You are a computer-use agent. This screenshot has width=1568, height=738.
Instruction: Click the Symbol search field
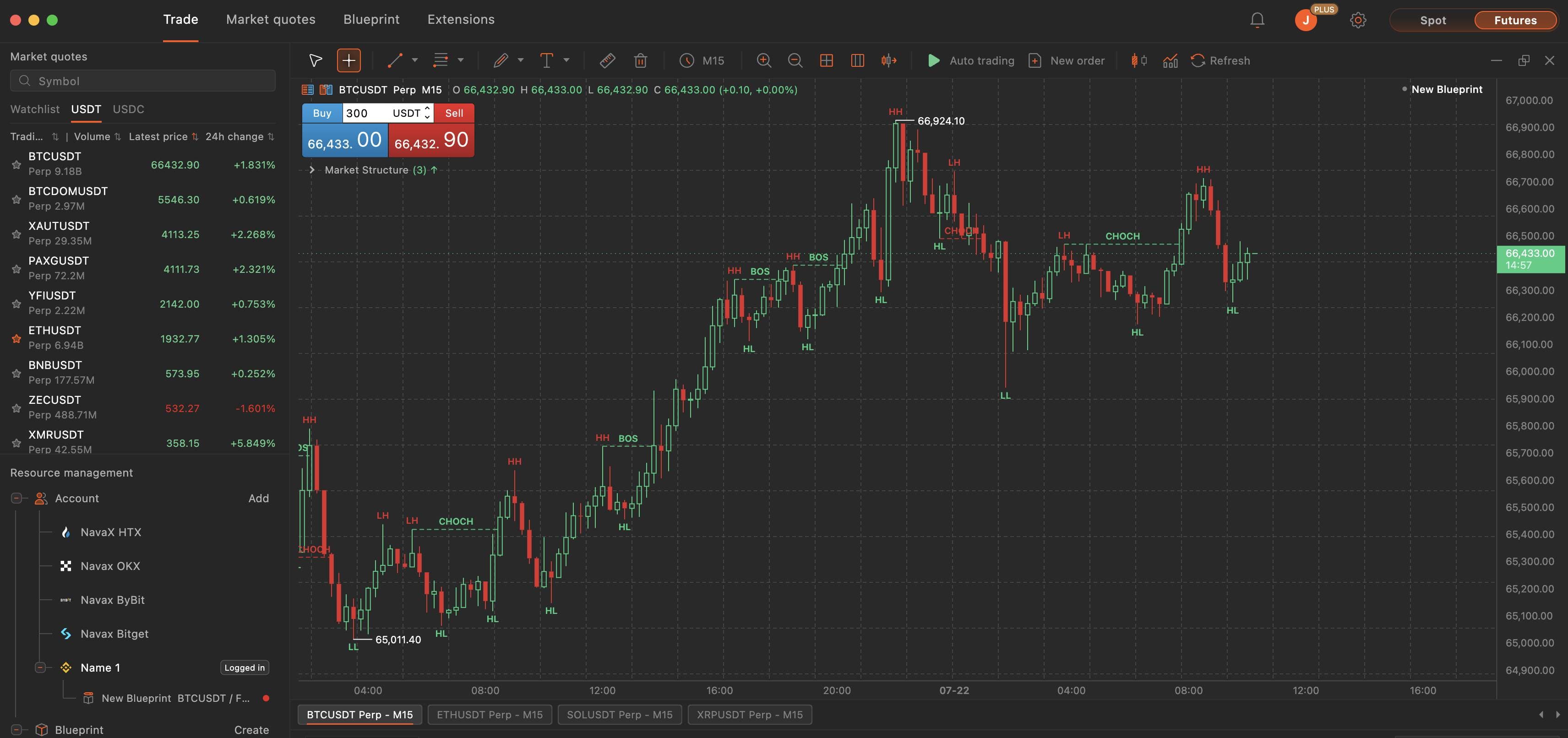tap(142, 81)
